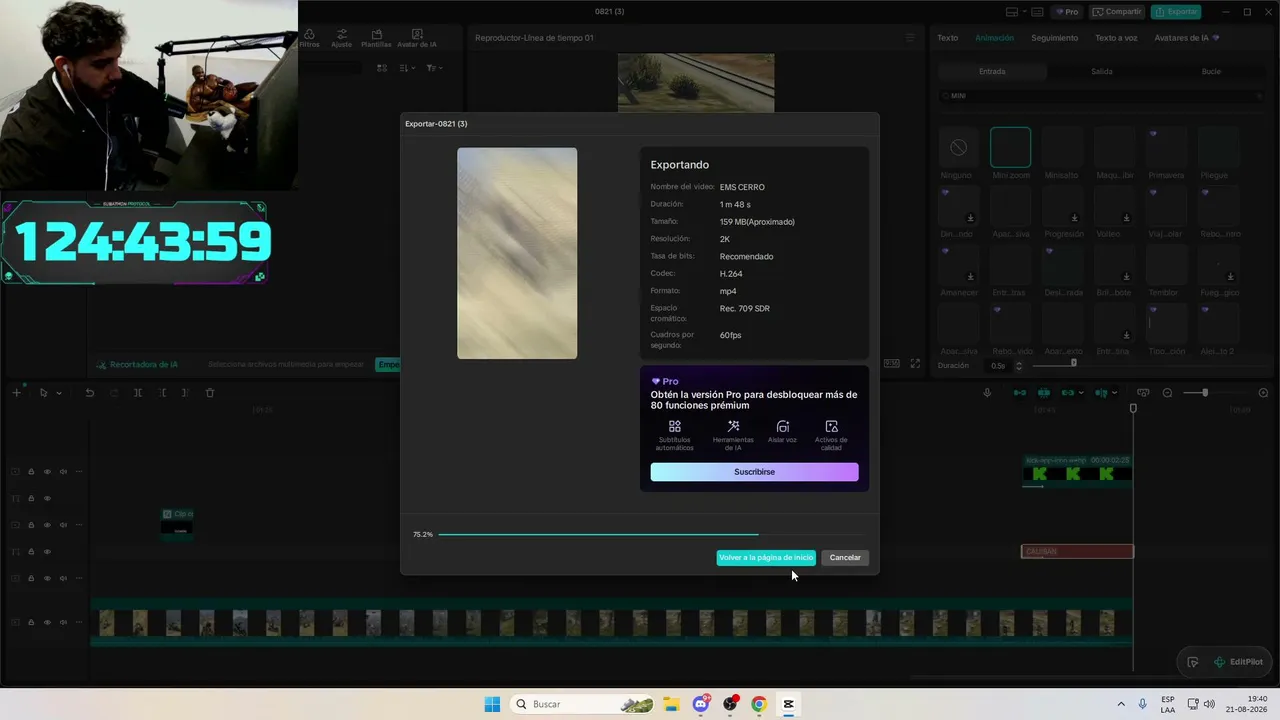Viewport: 1280px width, 720px height.
Task: Select the CAUSAN clip in the timeline
Action: pyautogui.click(x=1077, y=552)
